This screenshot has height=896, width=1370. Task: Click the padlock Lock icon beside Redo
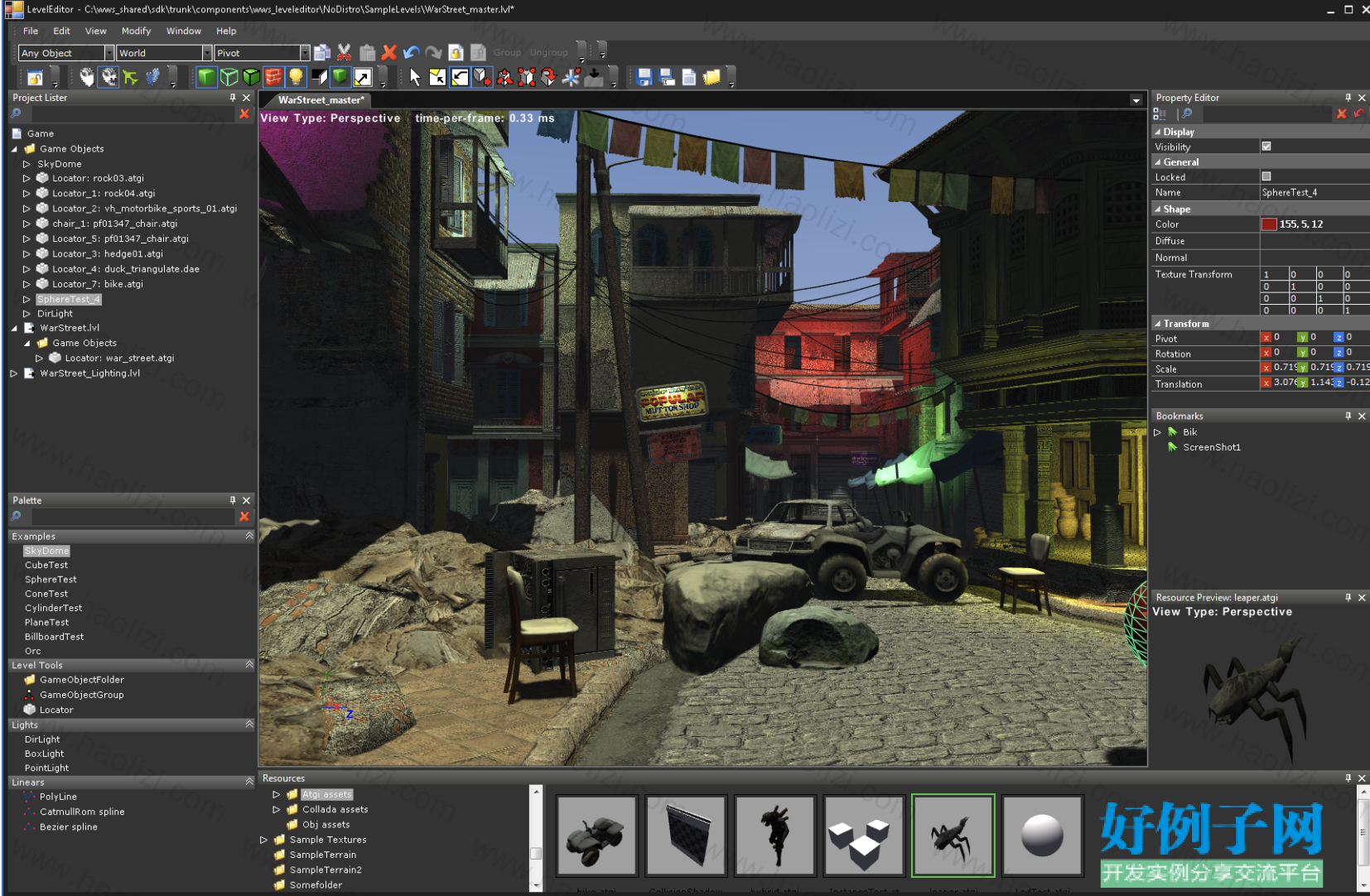[456, 52]
